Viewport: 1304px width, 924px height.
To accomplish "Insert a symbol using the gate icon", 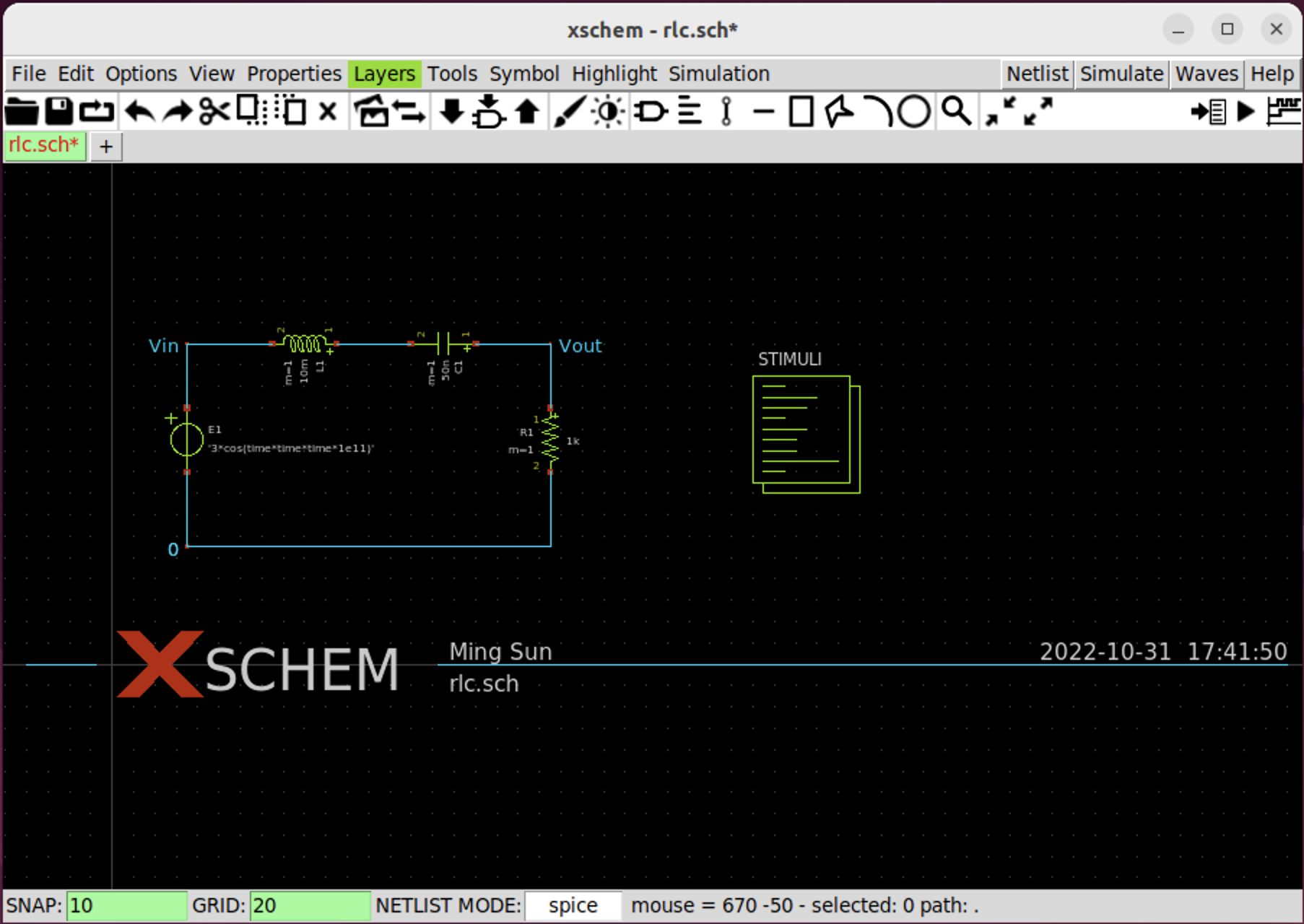I will (x=651, y=112).
